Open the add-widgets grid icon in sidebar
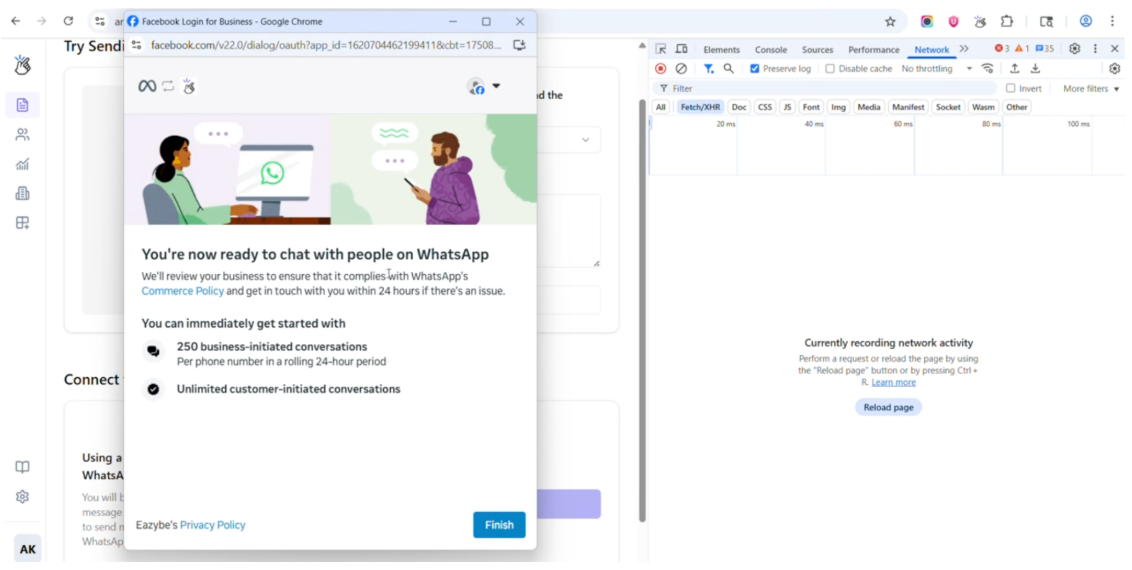Image resolution: width=1132 pixels, height=570 pixels. (22, 223)
